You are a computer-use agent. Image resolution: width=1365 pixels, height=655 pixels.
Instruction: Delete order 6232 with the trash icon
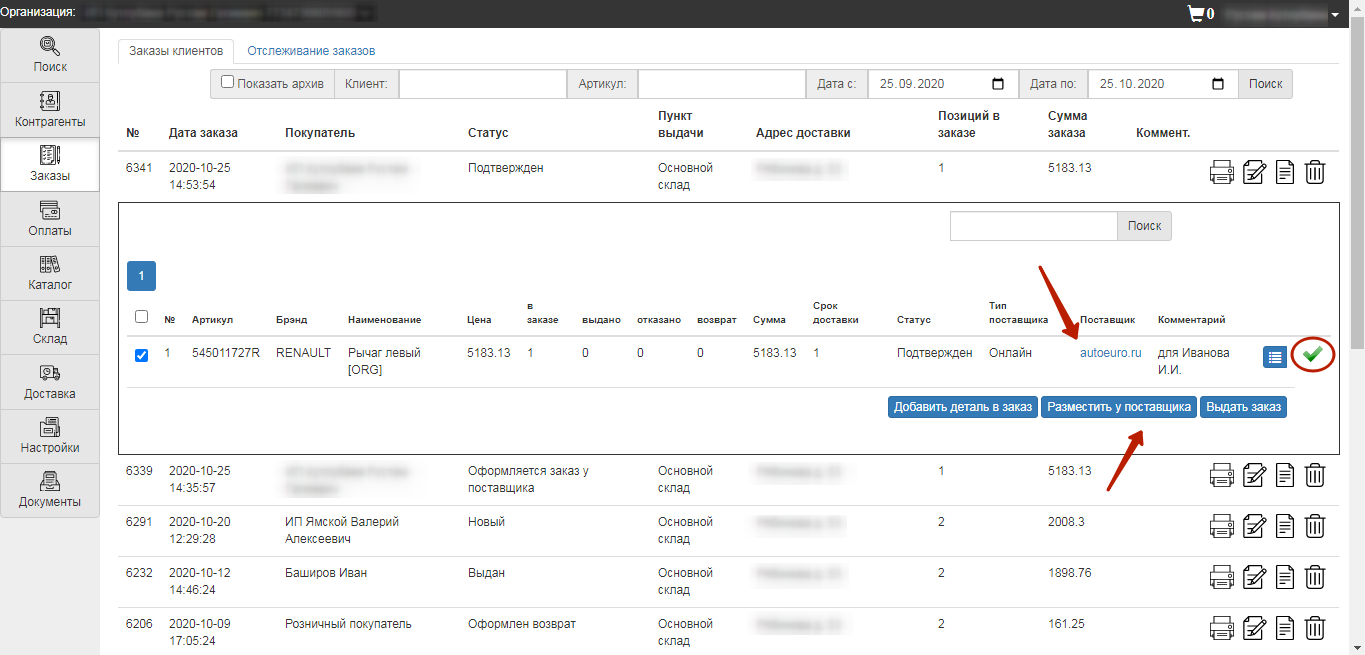click(1316, 577)
